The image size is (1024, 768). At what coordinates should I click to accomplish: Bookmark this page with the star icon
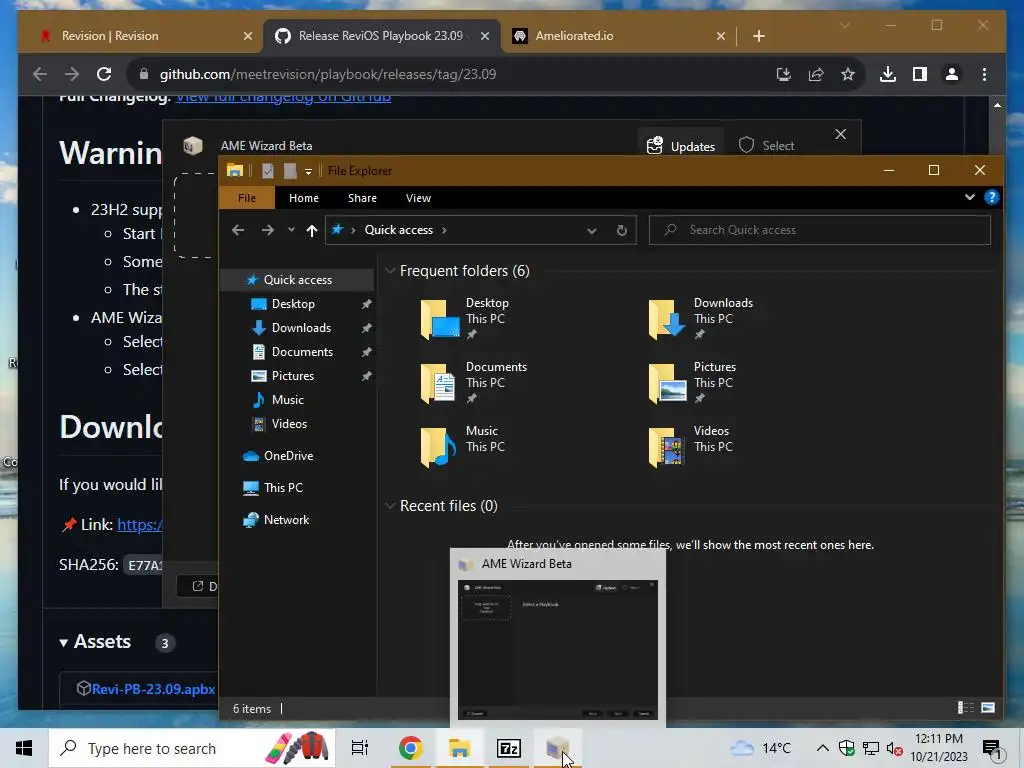point(848,74)
